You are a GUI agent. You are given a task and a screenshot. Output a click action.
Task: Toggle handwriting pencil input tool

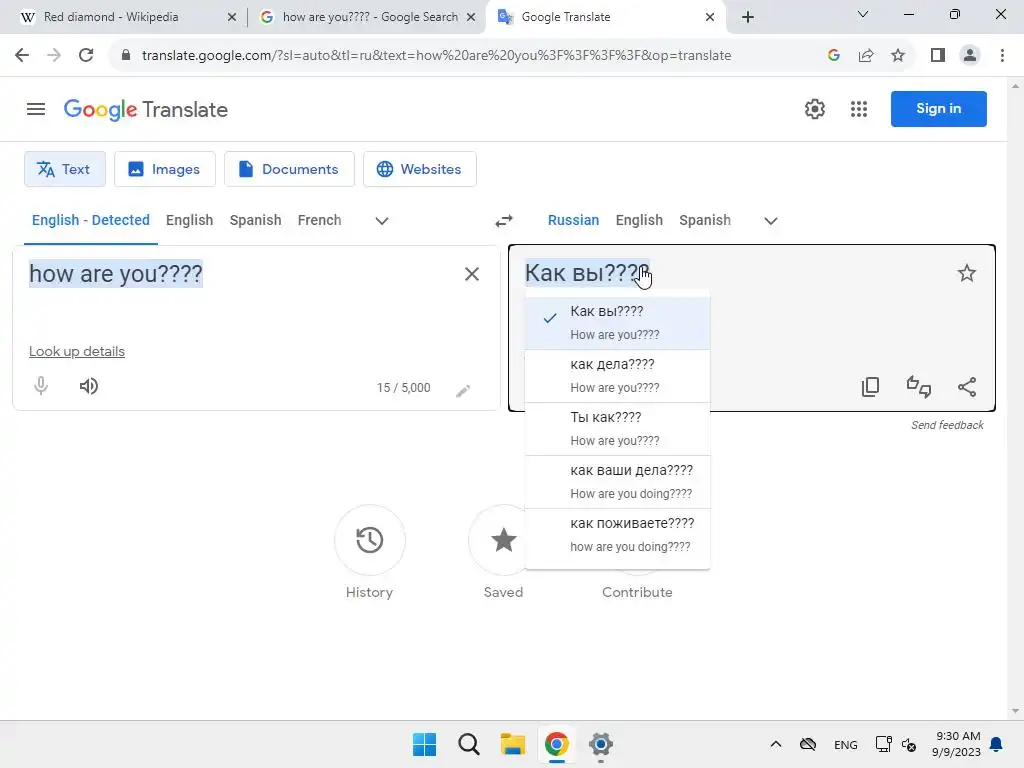463,391
